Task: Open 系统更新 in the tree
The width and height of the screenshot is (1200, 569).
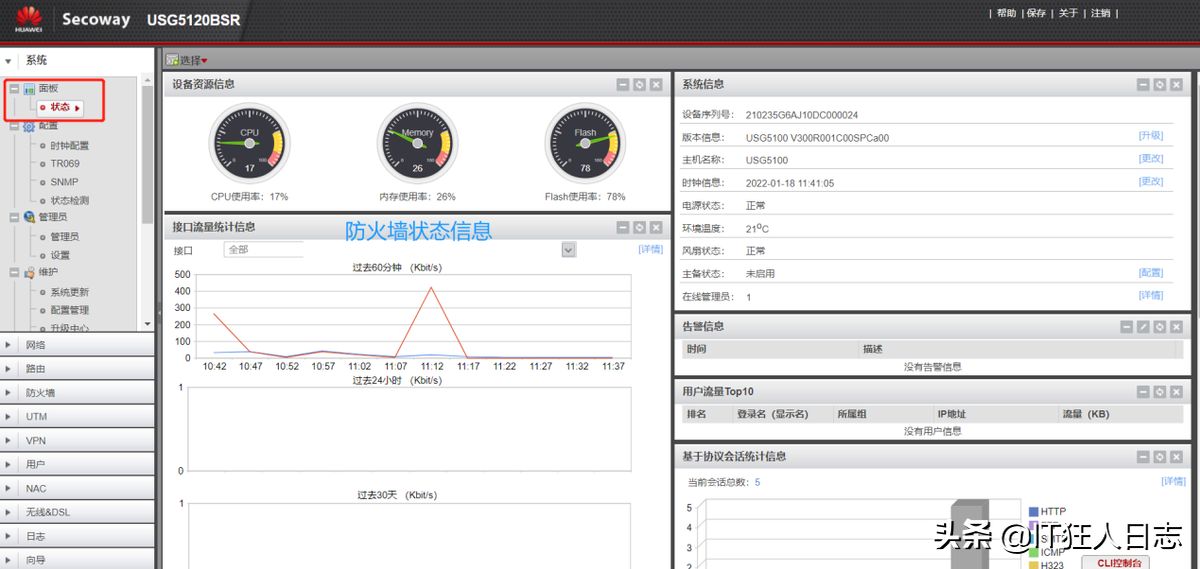Action: [x=70, y=292]
